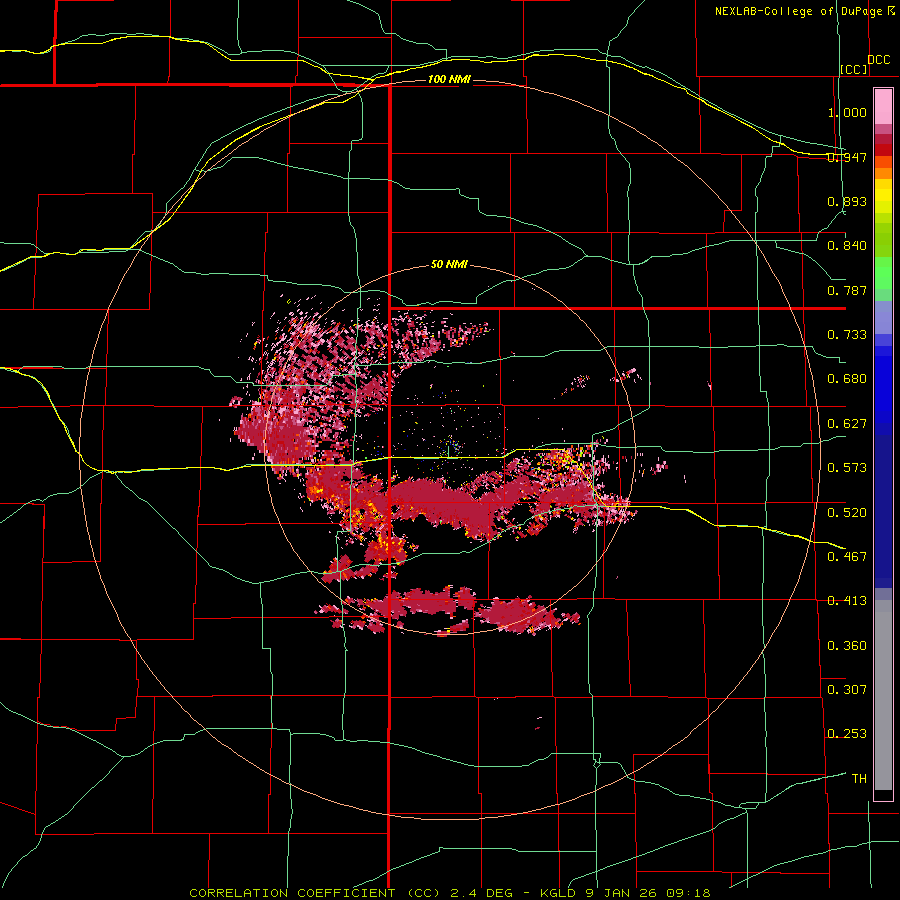Click the 100 NMI range ring label
Screen dimensions: 900x900
click(449, 79)
